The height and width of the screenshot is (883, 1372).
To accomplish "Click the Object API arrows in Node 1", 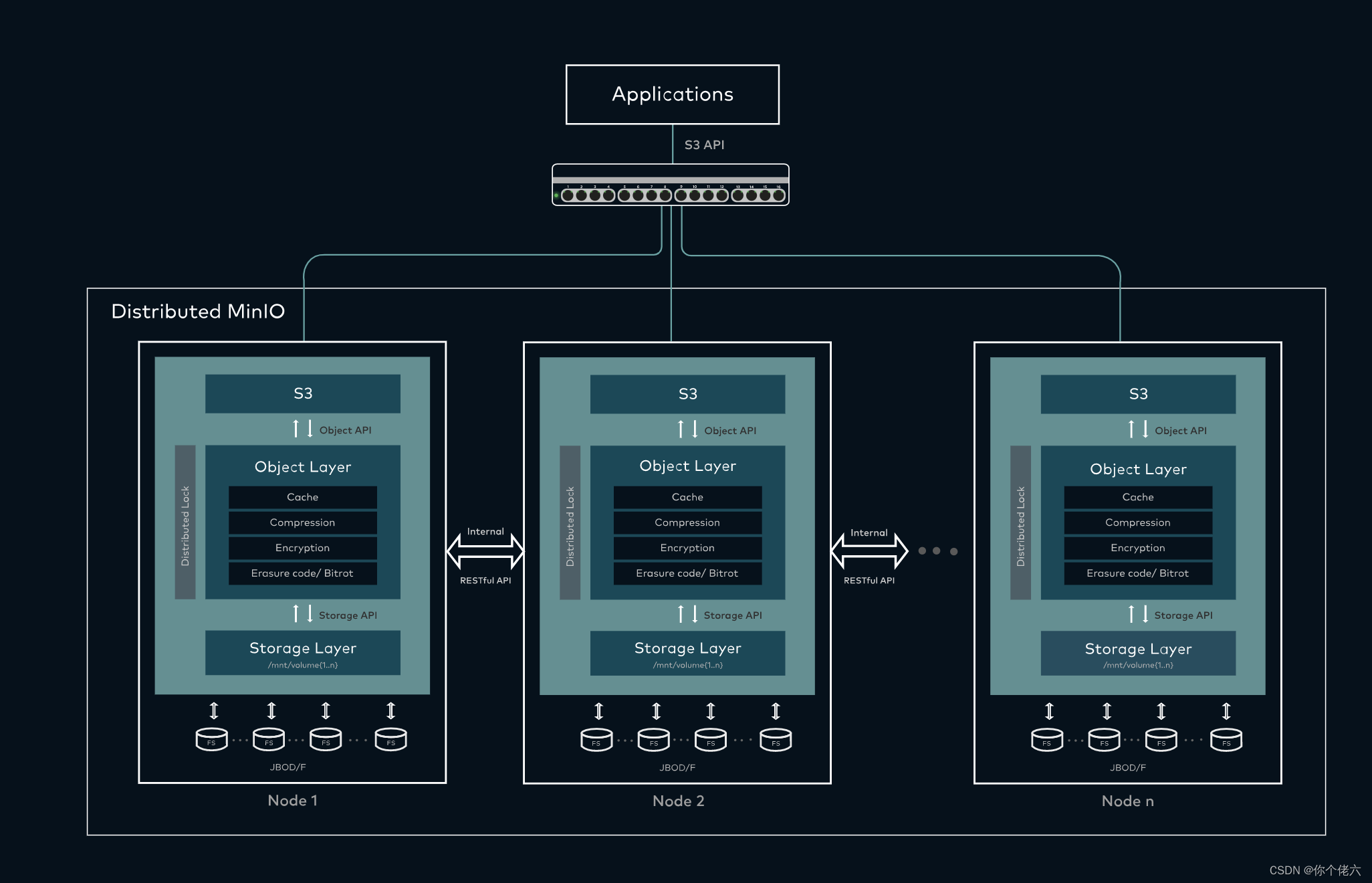I will point(303,428).
